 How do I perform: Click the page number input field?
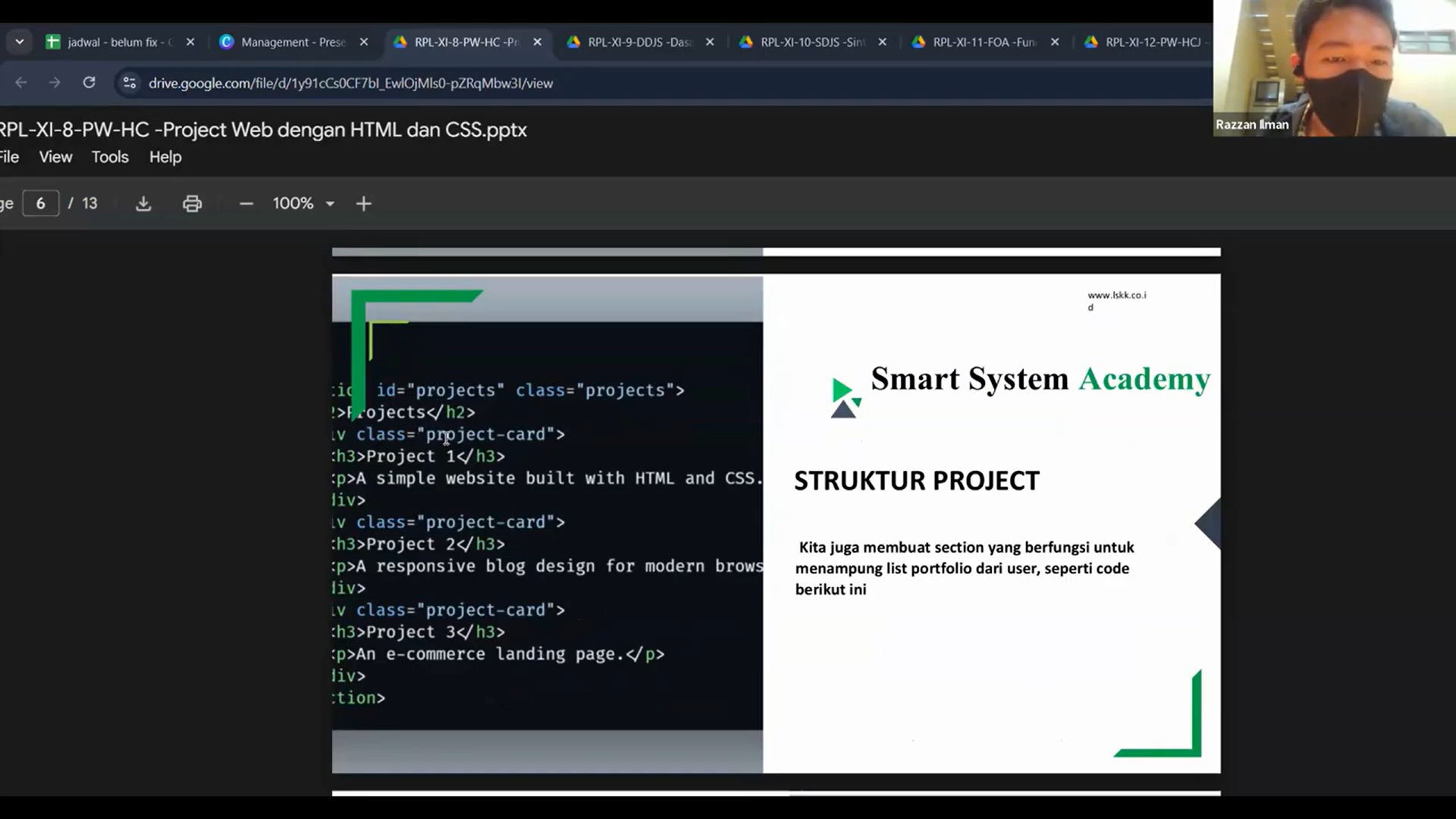click(41, 203)
